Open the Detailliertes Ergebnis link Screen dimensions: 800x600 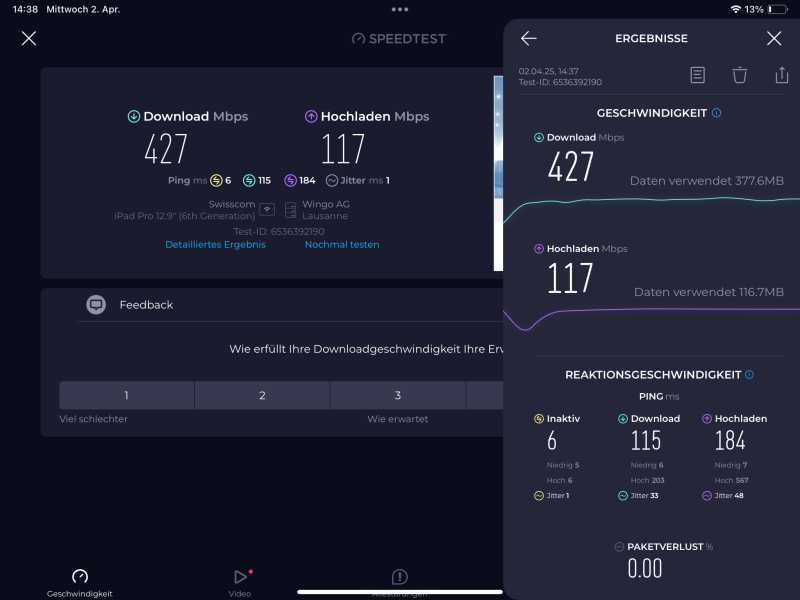(215, 244)
